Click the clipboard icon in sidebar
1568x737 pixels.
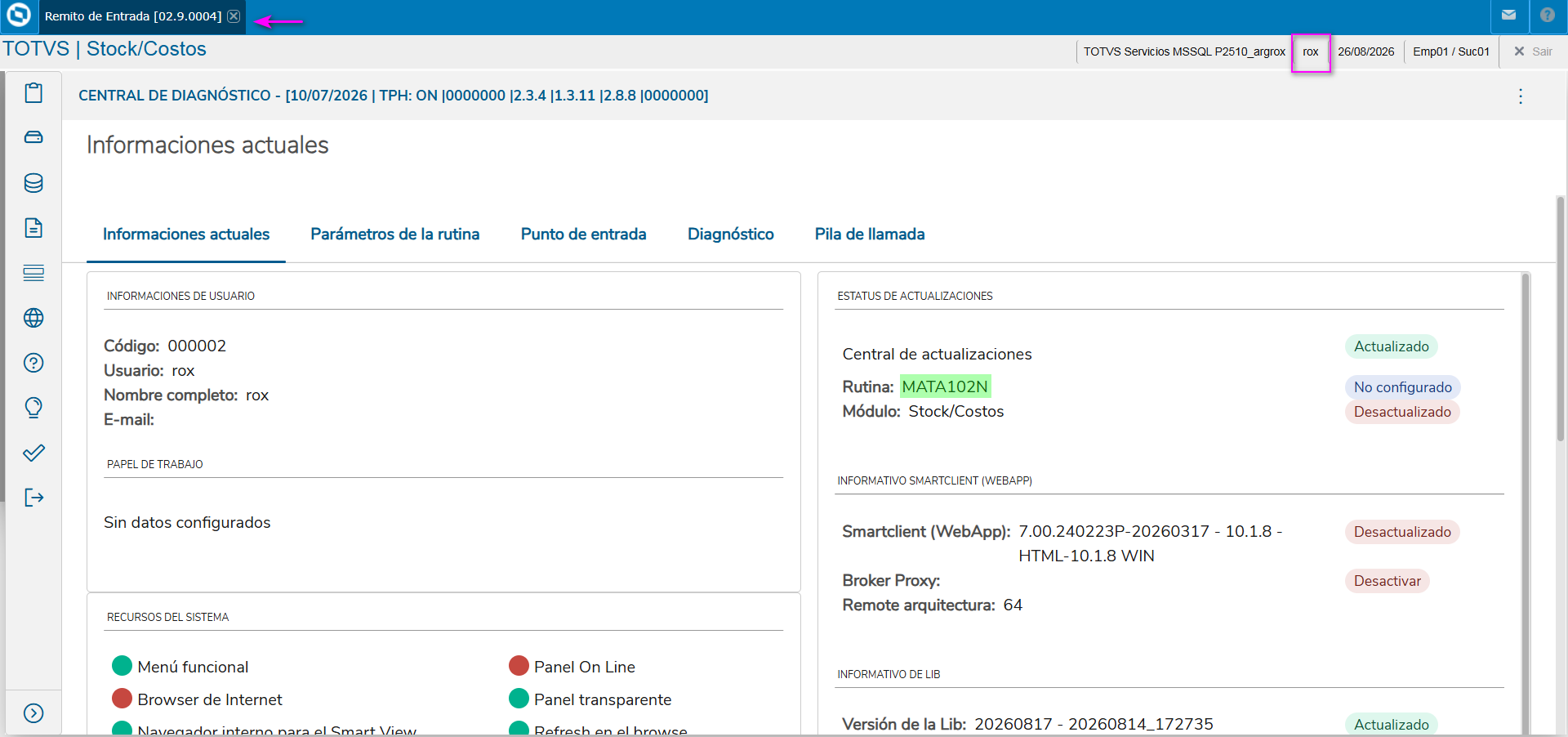pyautogui.click(x=33, y=93)
